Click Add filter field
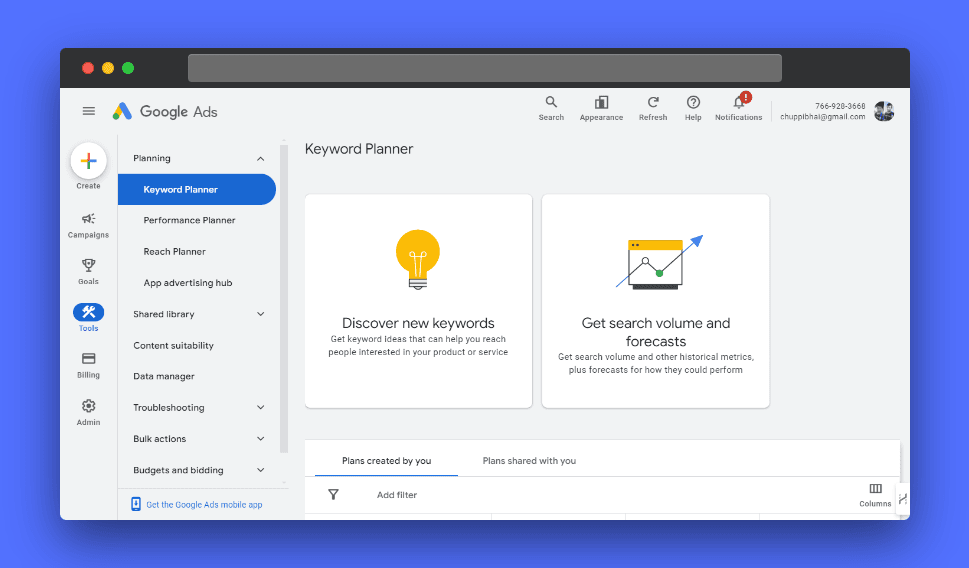The height and width of the screenshot is (568, 969). pyautogui.click(x=397, y=494)
